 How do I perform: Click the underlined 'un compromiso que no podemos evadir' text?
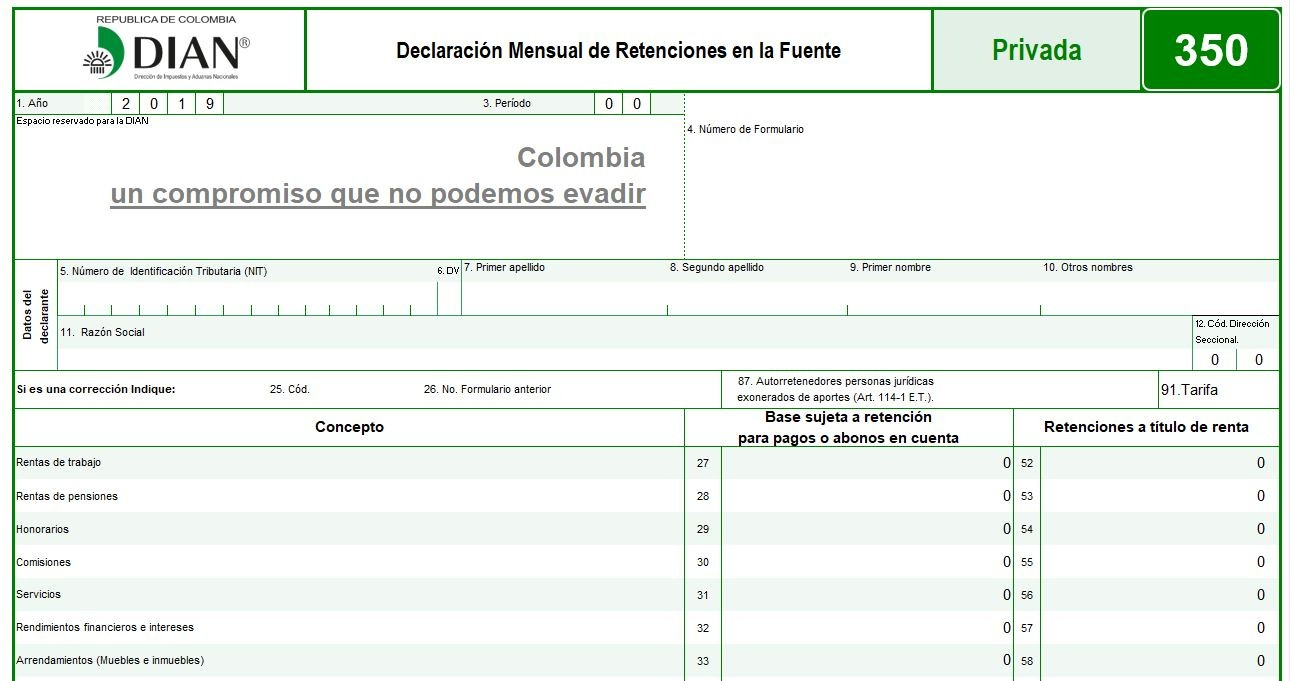[378, 194]
